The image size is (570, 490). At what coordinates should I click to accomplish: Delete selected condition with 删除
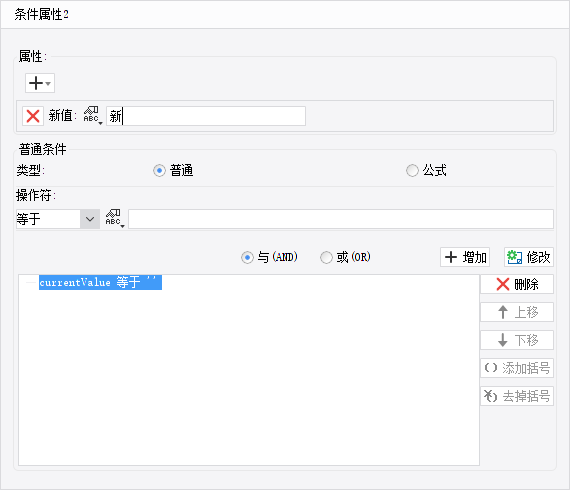tap(517, 284)
